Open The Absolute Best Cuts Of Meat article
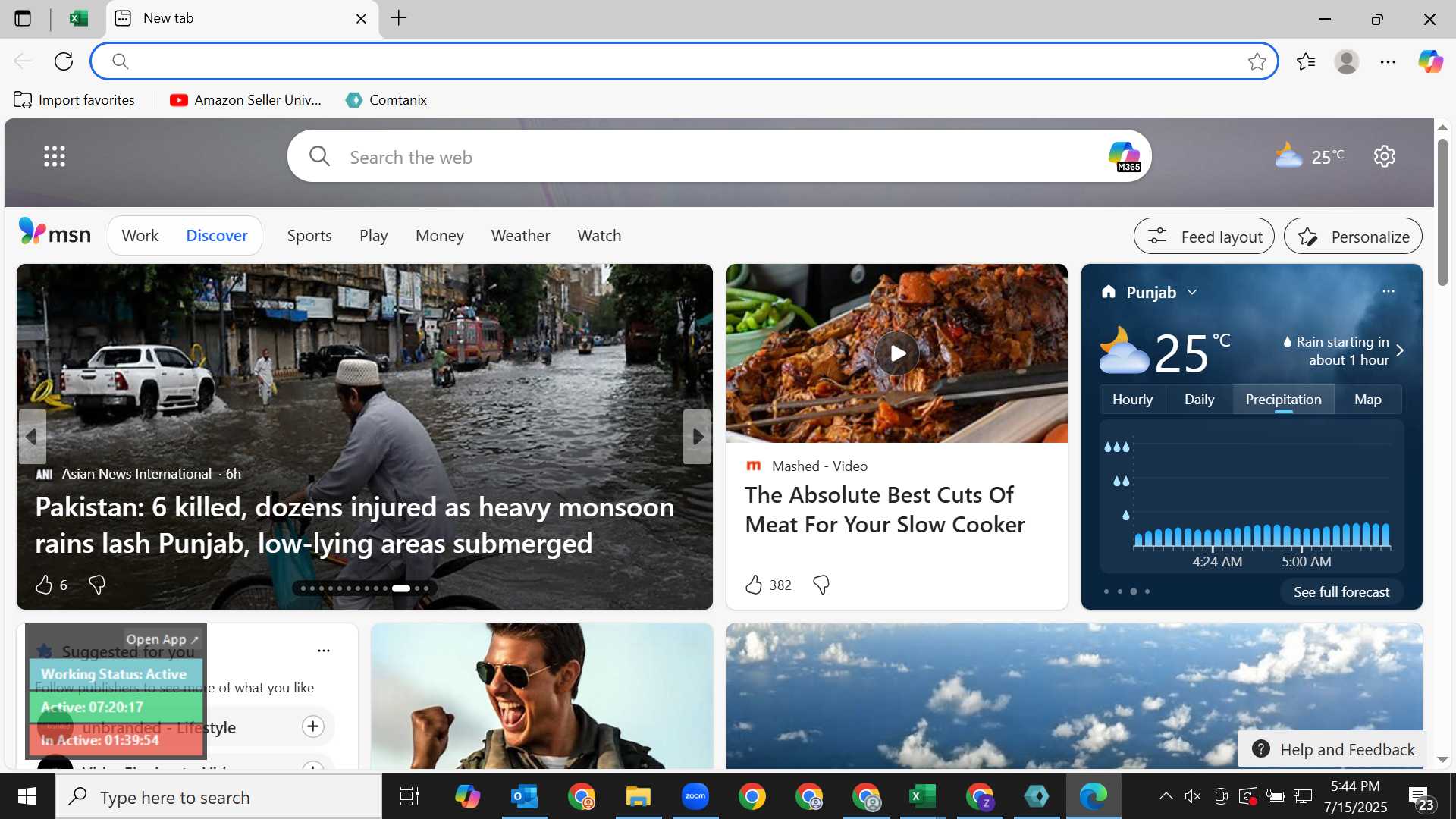The image size is (1456, 819). click(884, 510)
